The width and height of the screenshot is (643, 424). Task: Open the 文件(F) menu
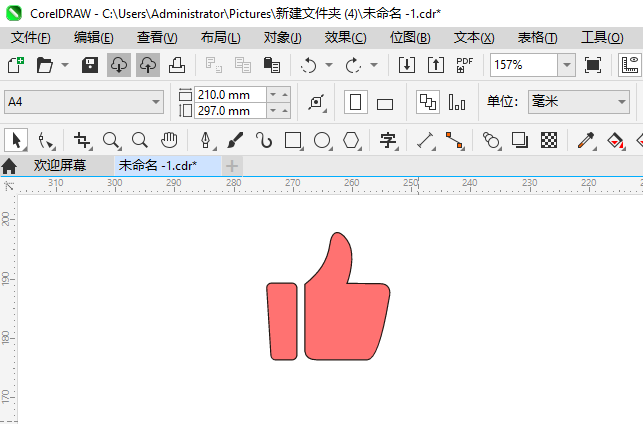tap(31, 38)
